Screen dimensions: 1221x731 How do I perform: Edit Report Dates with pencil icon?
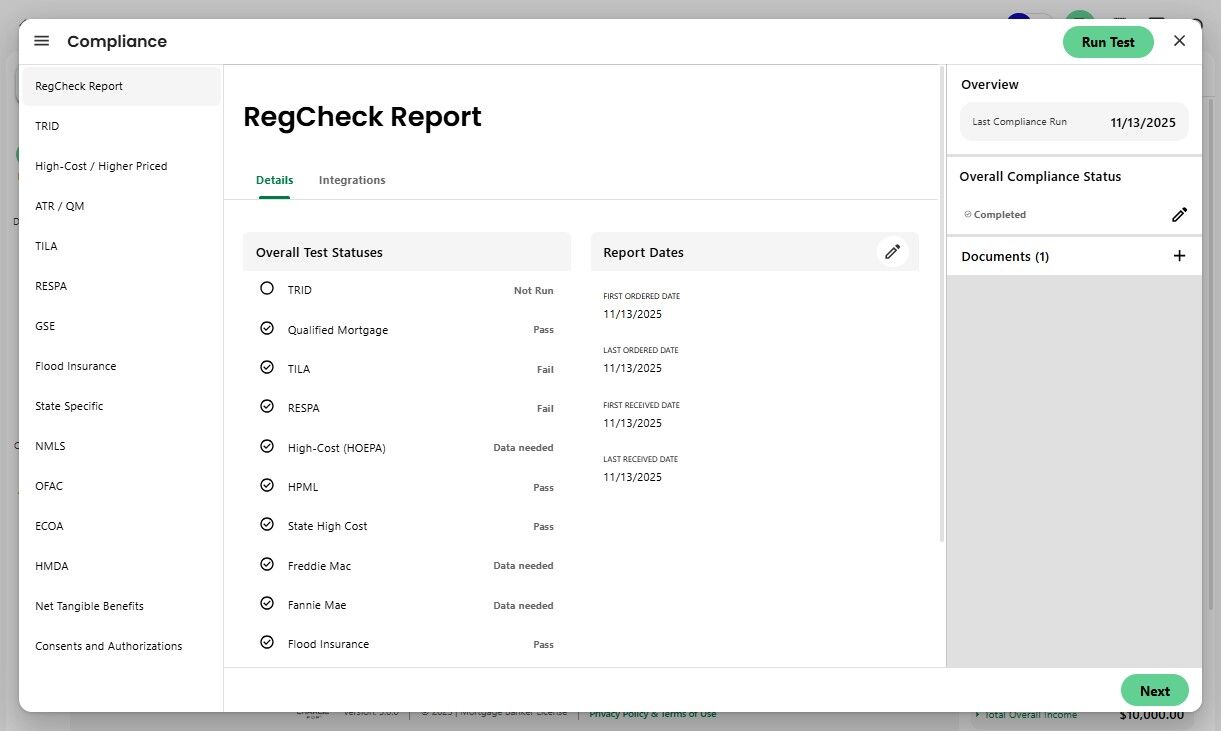(x=893, y=252)
